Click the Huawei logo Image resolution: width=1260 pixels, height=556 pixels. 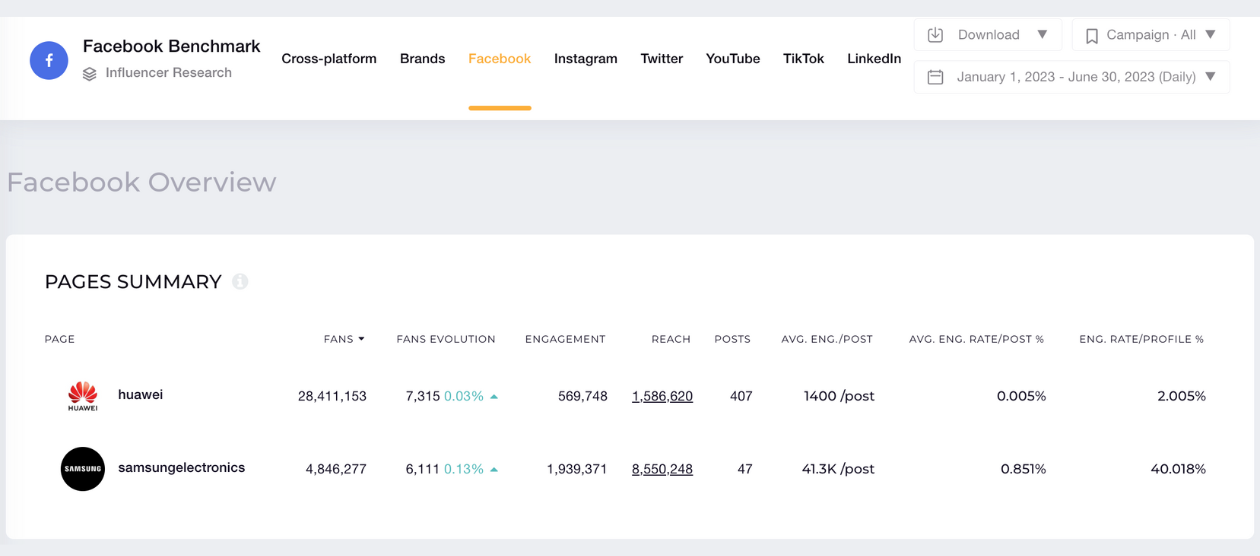83,396
